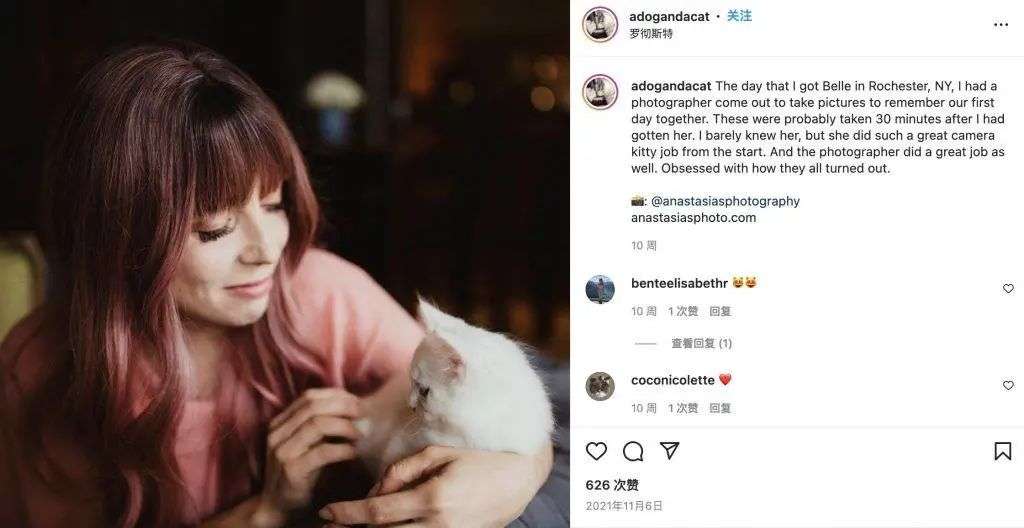Reply to coconicolette's comment via 回复
This screenshot has width=1024, height=528.
pyautogui.click(x=720, y=408)
